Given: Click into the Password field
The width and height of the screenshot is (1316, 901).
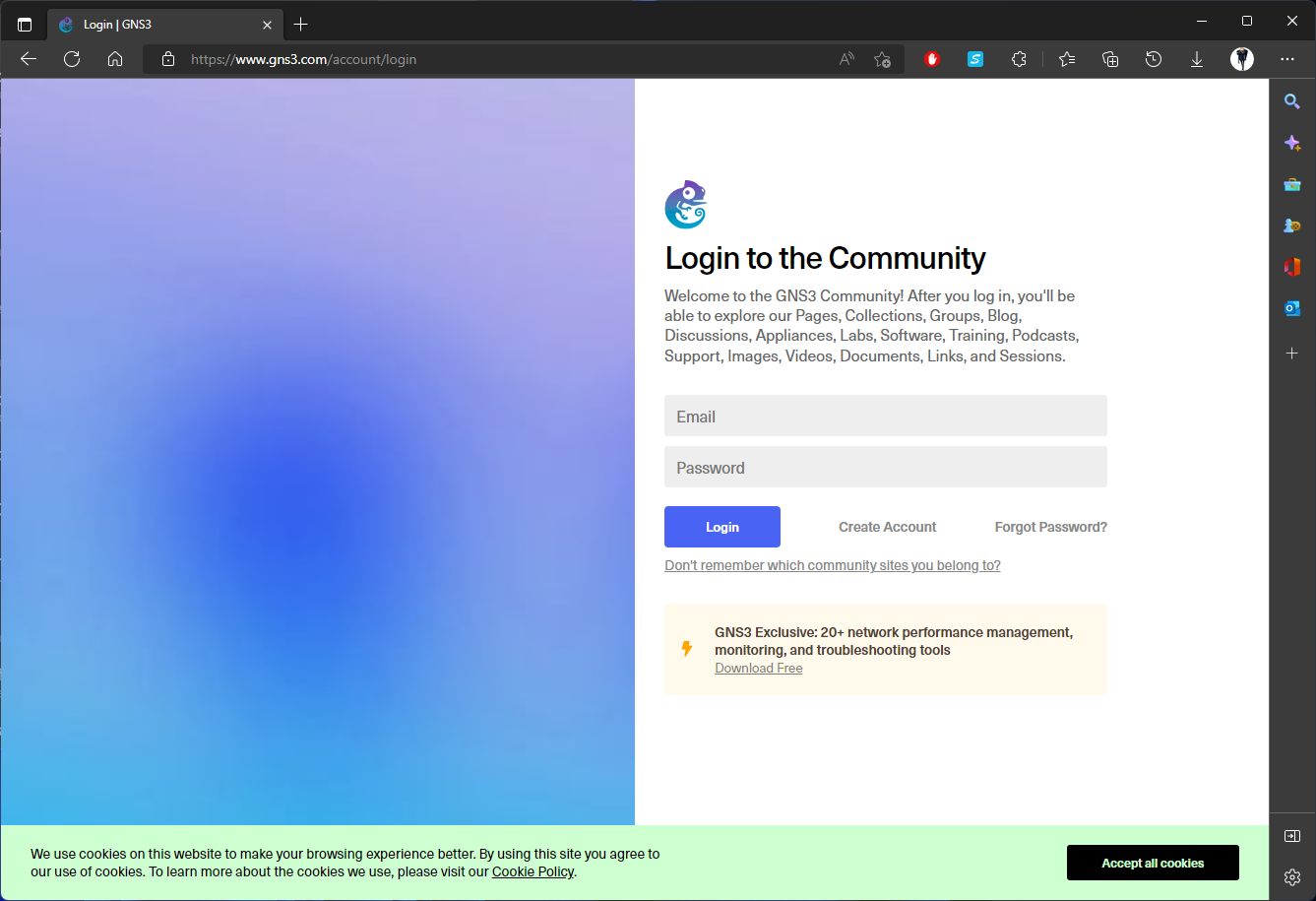Looking at the screenshot, I should [x=885, y=467].
